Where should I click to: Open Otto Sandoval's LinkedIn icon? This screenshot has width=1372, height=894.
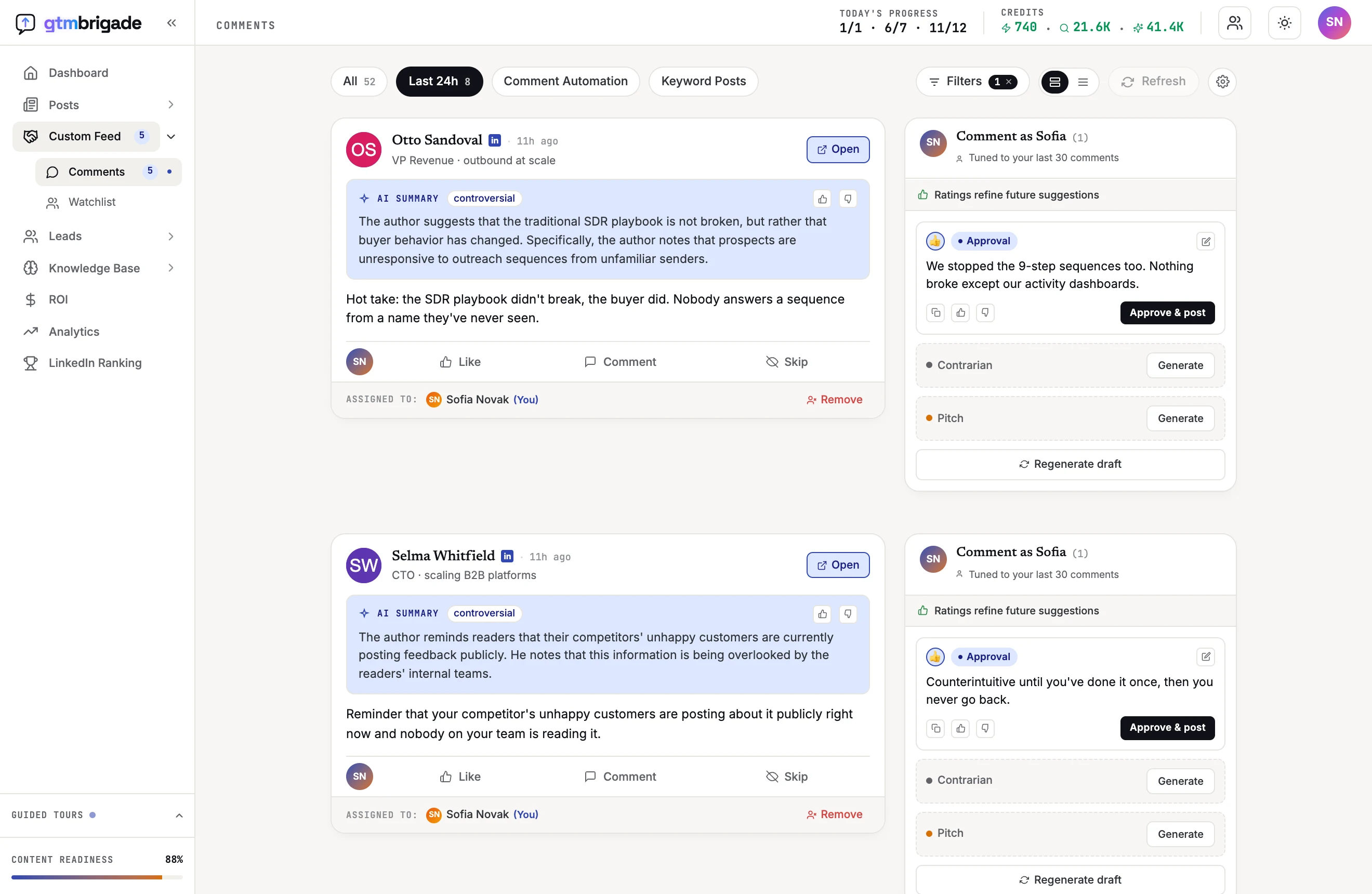(x=495, y=140)
